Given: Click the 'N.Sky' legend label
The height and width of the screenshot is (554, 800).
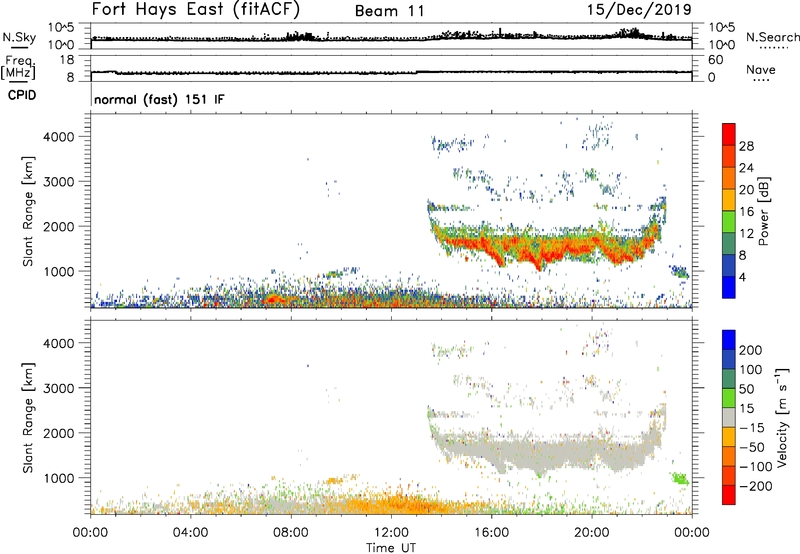Looking at the screenshot, I should tap(19, 37).
